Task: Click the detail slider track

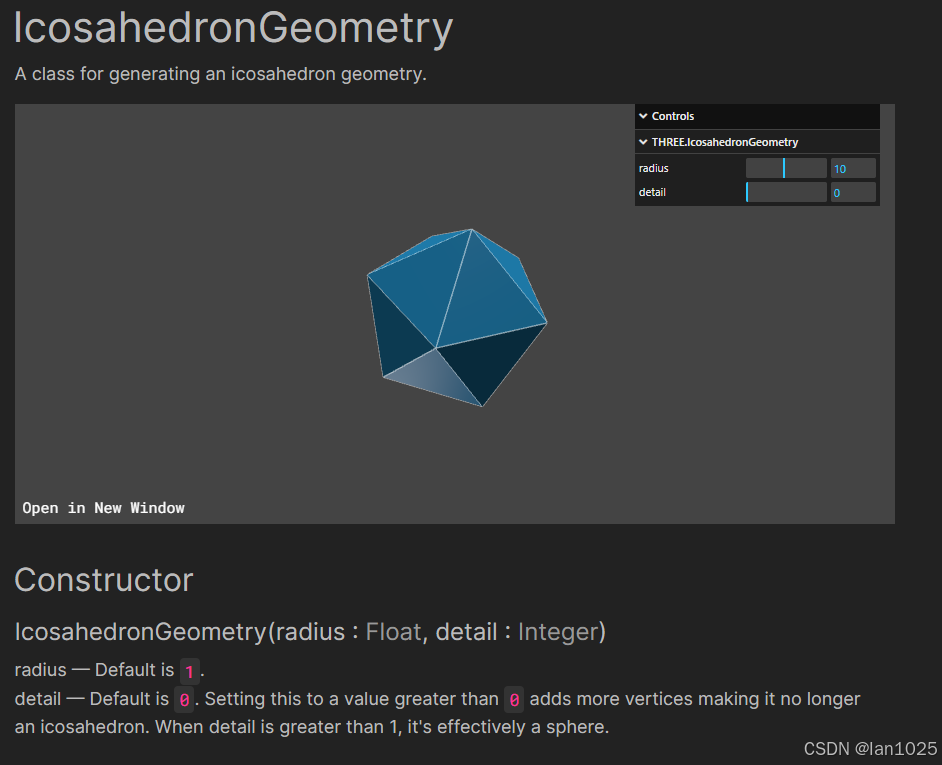Action: 786,191
